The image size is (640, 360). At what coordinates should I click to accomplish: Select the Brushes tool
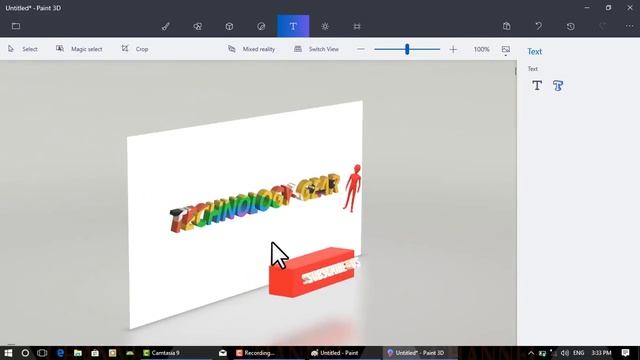point(166,26)
